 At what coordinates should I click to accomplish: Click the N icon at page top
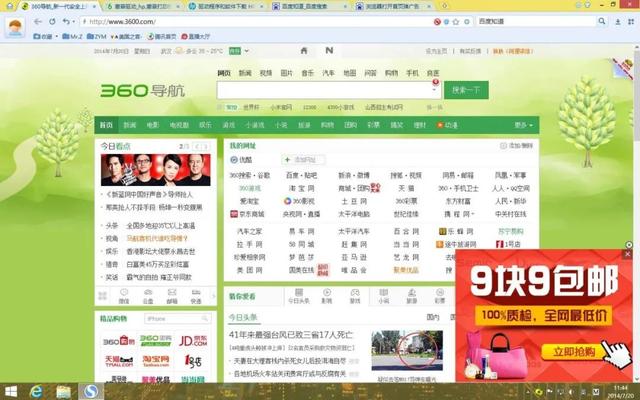(329, 50)
